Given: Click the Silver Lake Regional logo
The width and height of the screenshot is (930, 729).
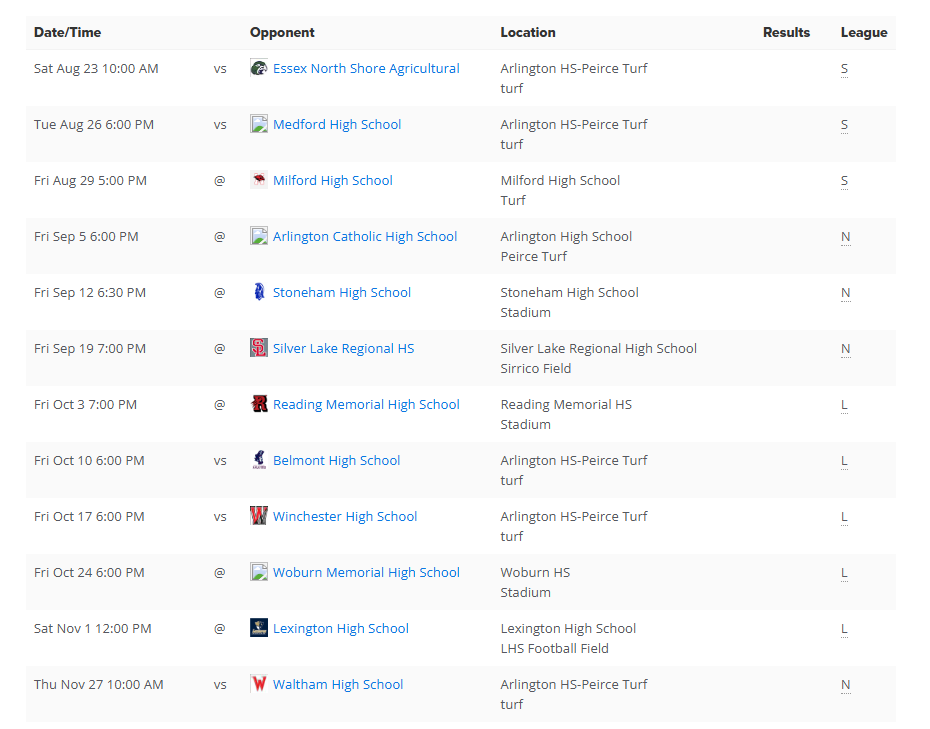Looking at the screenshot, I should coord(259,348).
